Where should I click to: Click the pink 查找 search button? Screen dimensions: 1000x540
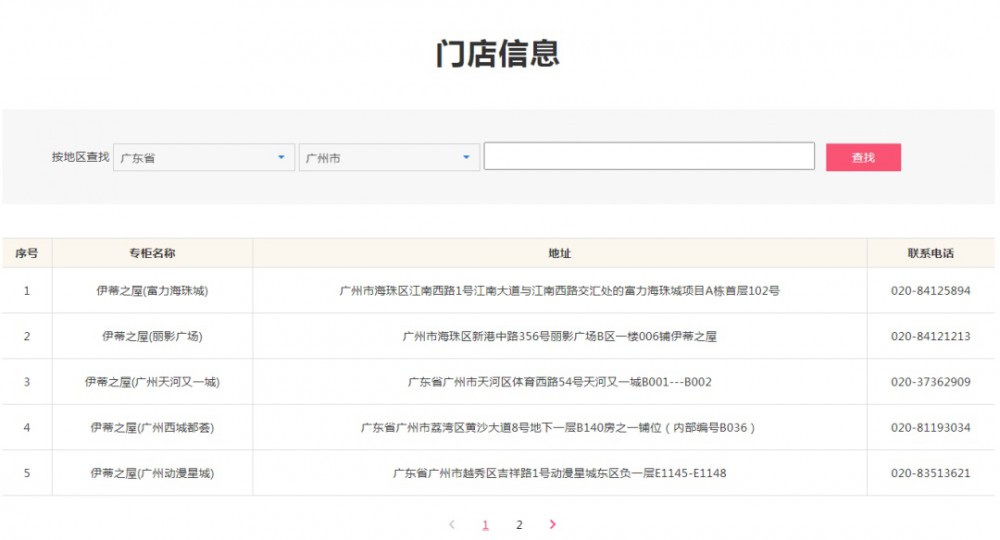863,157
